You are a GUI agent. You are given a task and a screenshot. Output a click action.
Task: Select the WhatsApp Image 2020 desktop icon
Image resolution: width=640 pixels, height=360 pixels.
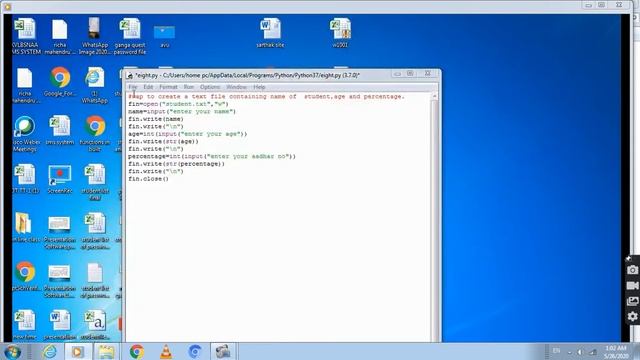95,37
